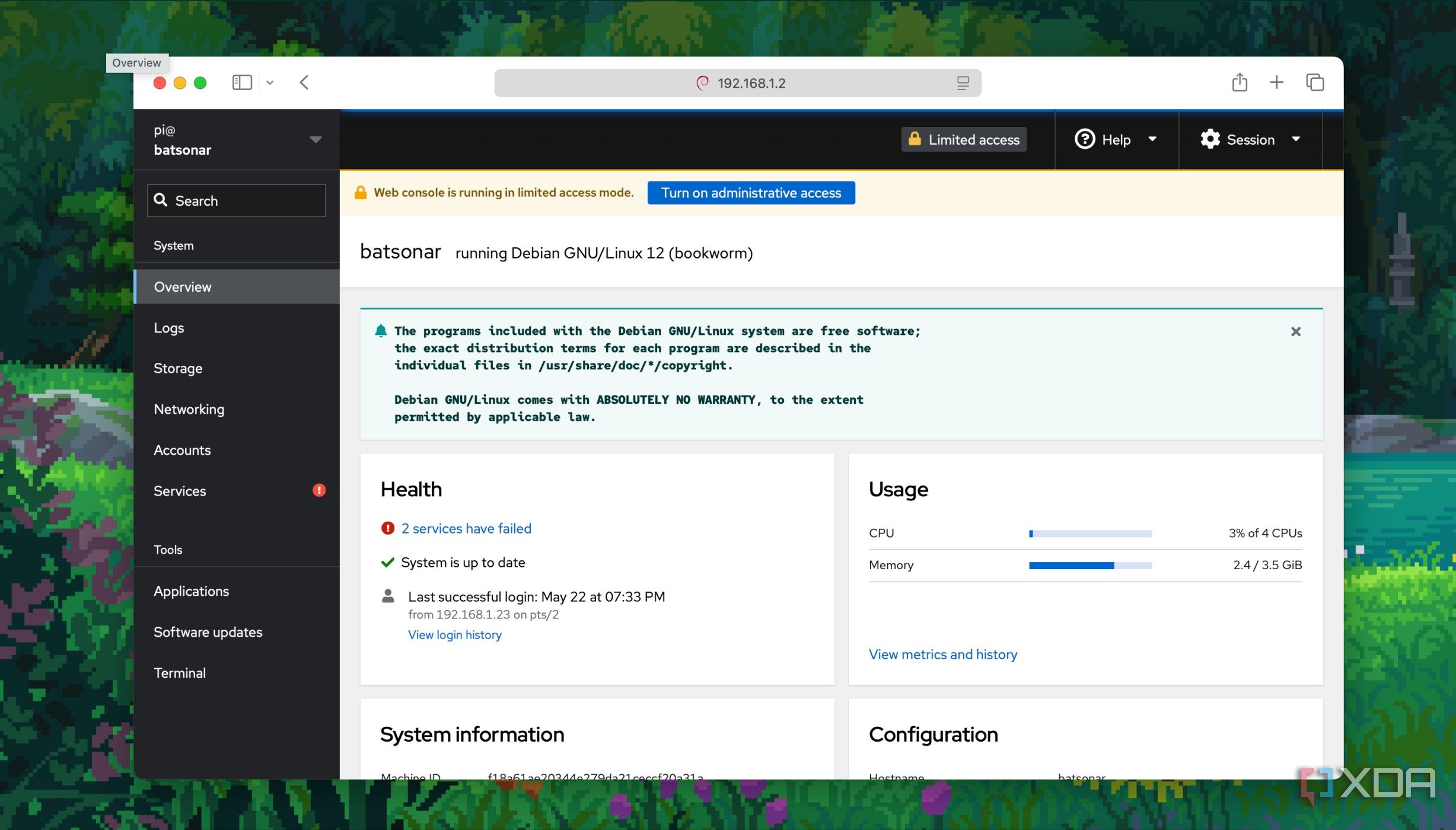
Task: Open a new tab with the plus icon
Action: pos(1276,82)
